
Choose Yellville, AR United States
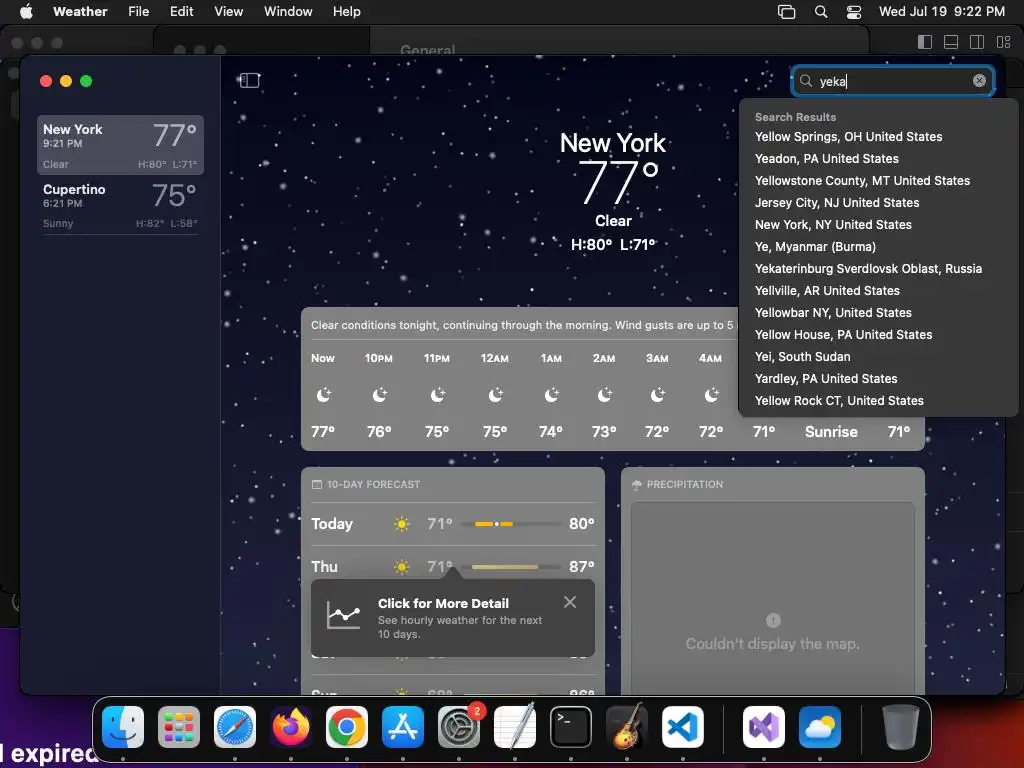click(x=827, y=291)
